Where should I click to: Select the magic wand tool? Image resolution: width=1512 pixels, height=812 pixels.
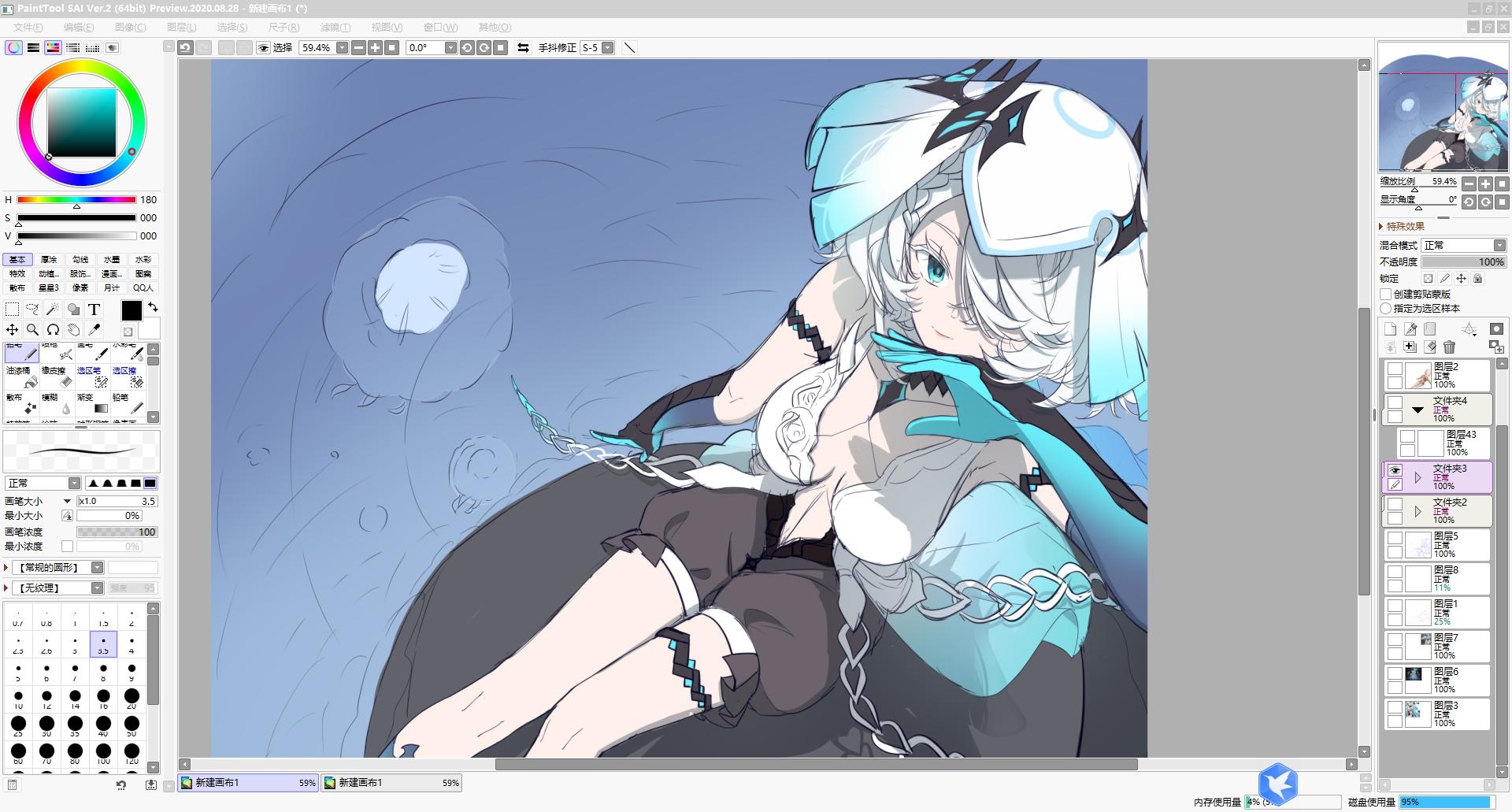(53, 310)
